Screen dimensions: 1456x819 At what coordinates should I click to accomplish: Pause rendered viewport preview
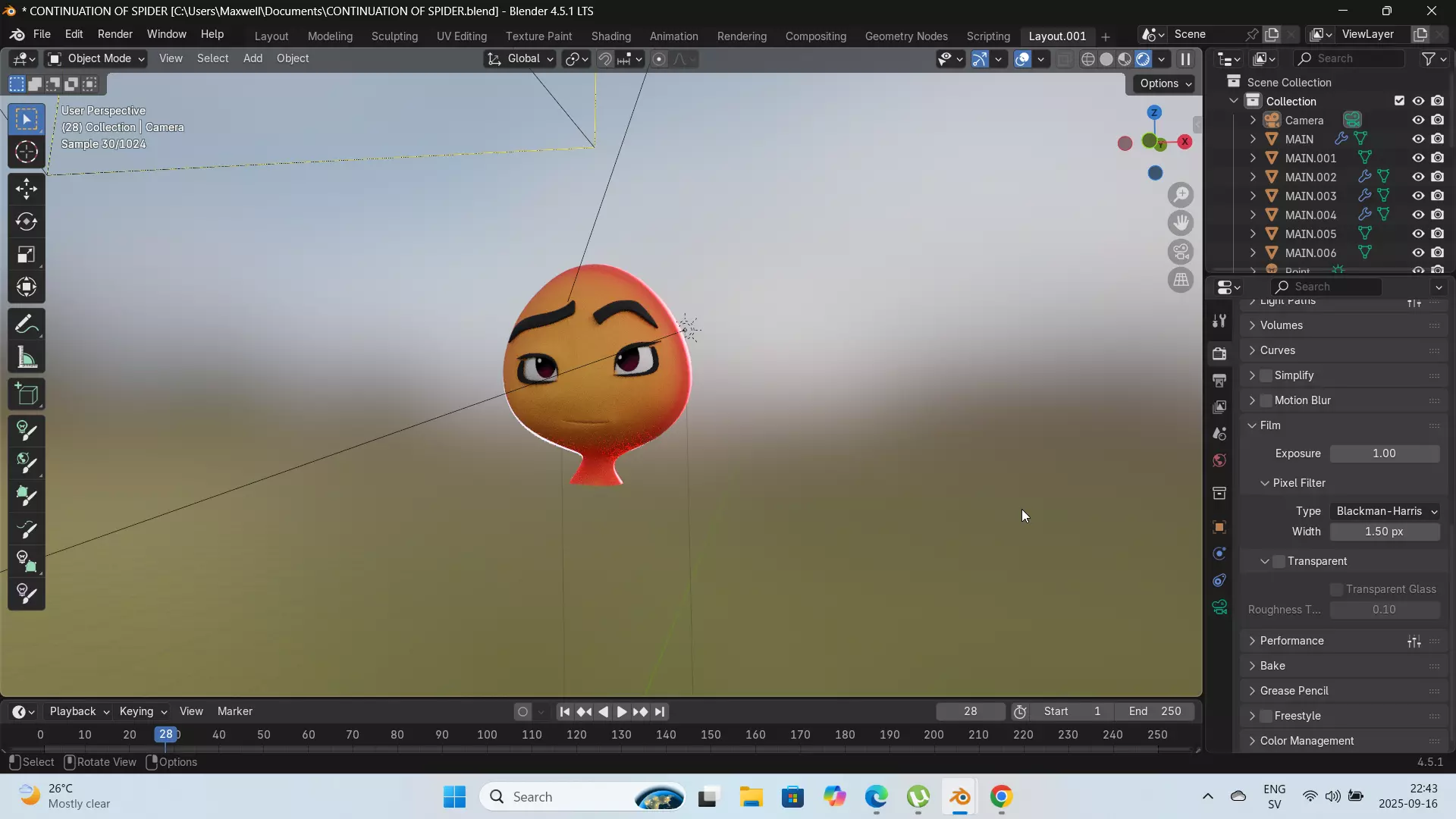(x=1185, y=59)
